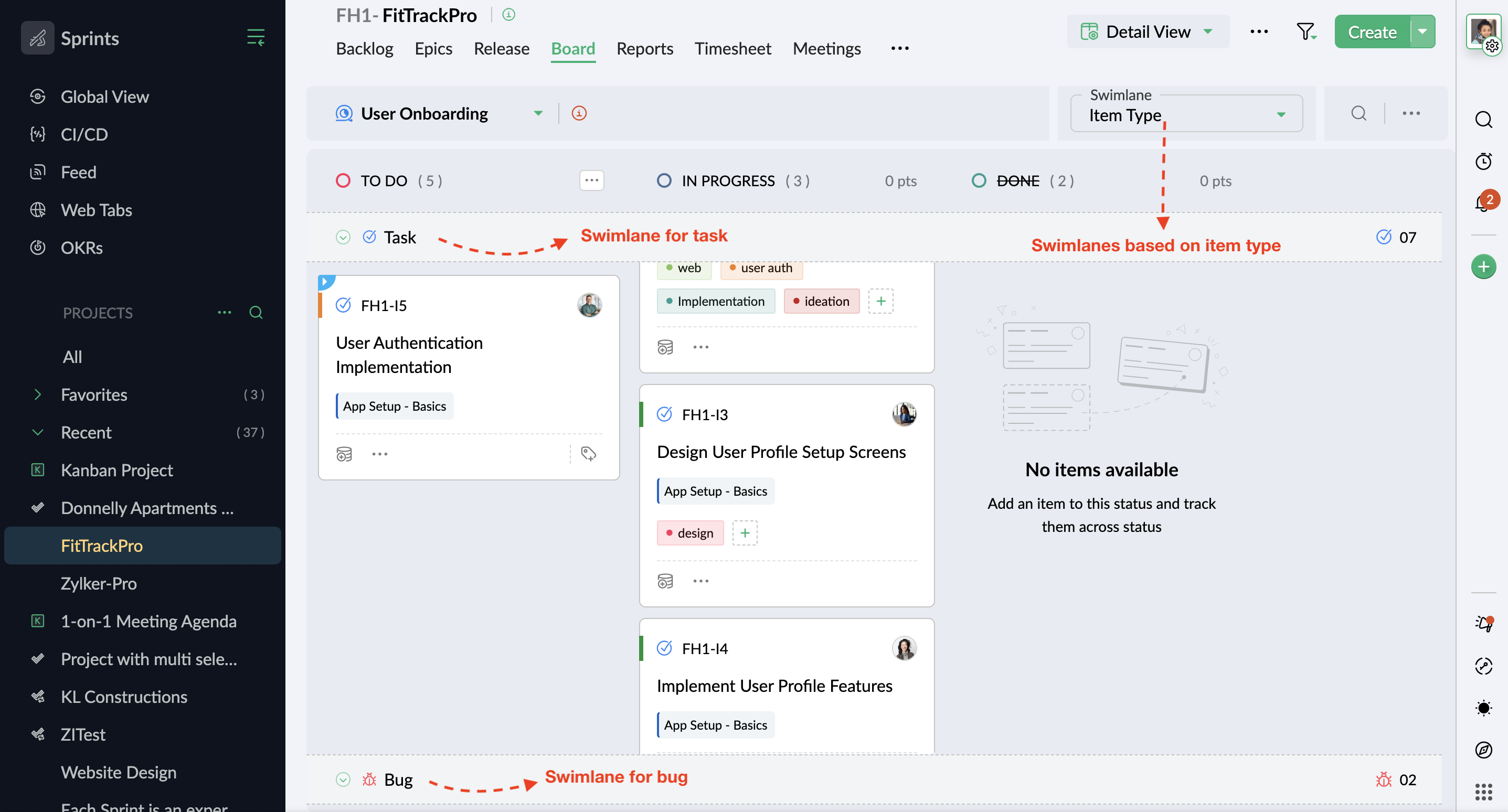
Task: Open the apps grid icon at bottom right
Action: coord(1483,792)
